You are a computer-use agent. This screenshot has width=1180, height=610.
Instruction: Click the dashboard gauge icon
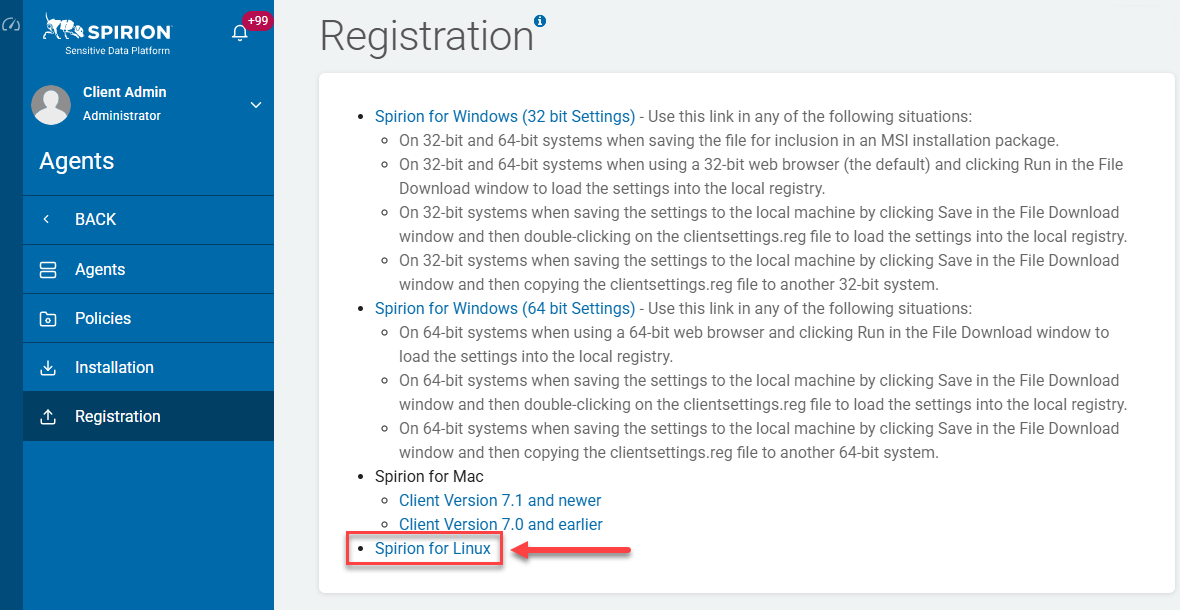click(x=11, y=24)
